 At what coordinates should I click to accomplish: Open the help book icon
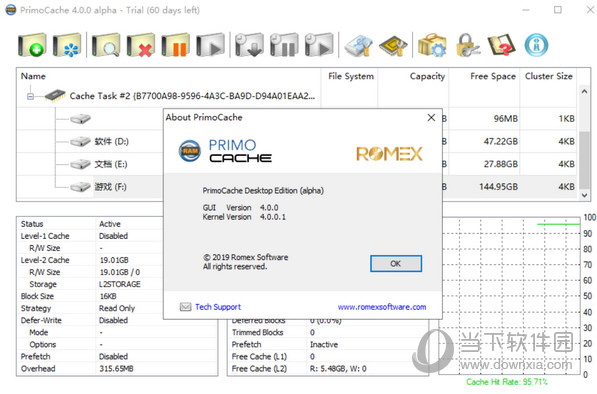coord(502,45)
